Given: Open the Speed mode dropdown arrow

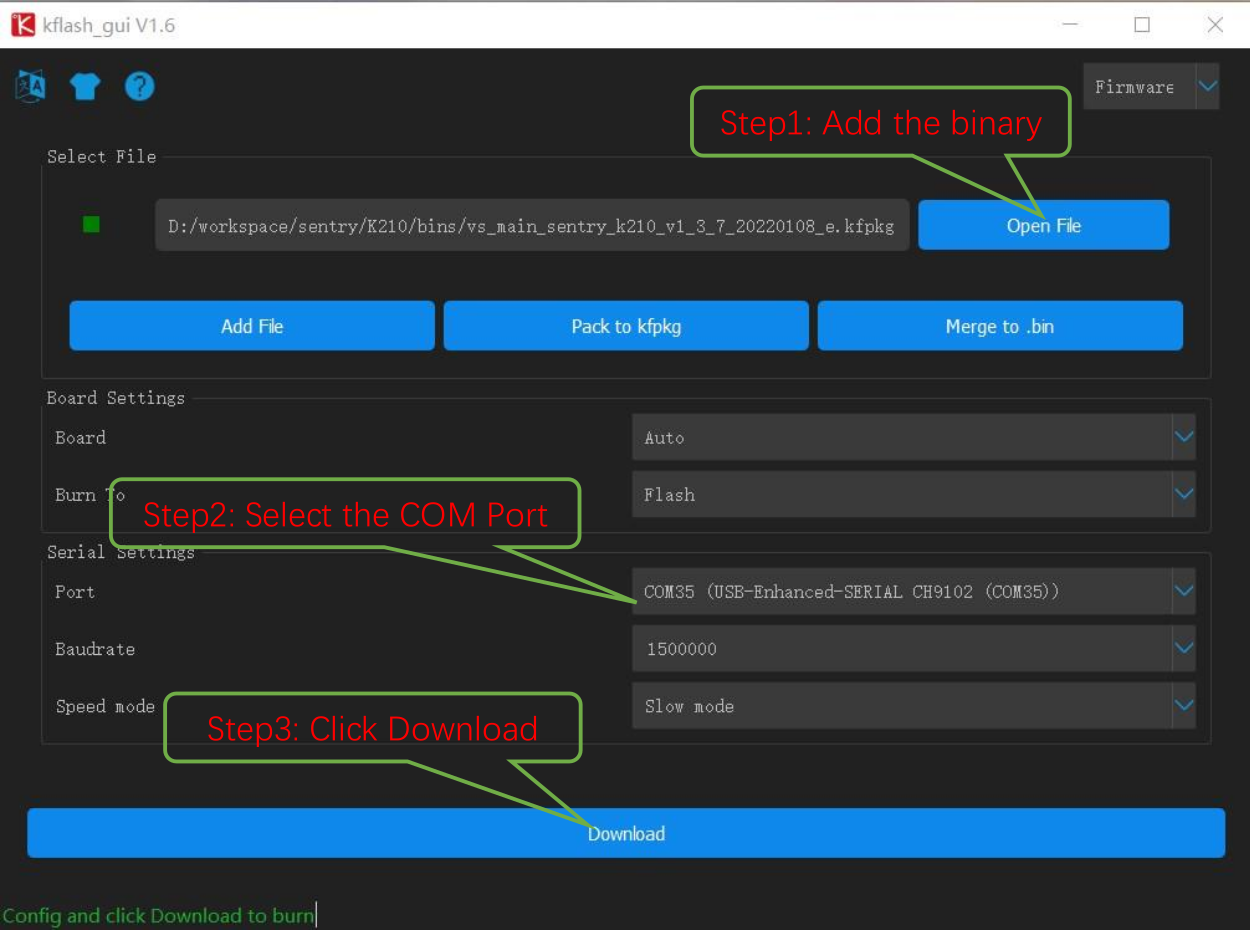Looking at the screenshot, I should click(x=1184, y=705).
